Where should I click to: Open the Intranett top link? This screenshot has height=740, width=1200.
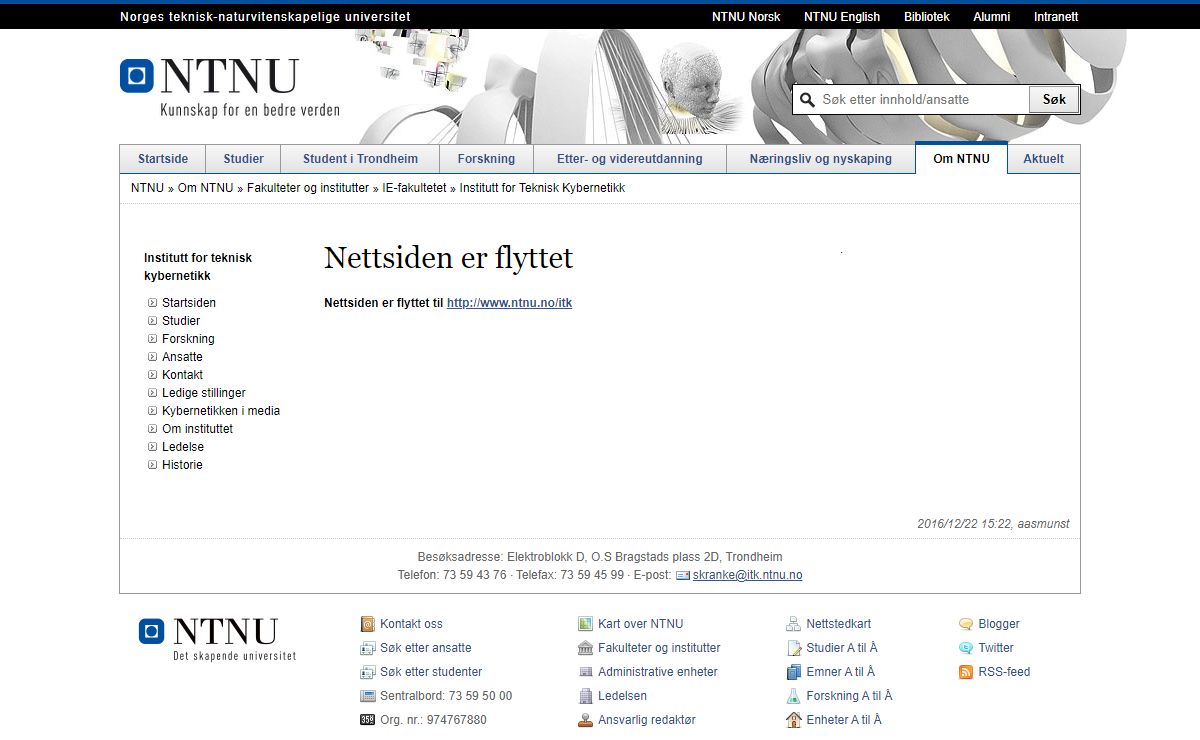[1056, 17]
